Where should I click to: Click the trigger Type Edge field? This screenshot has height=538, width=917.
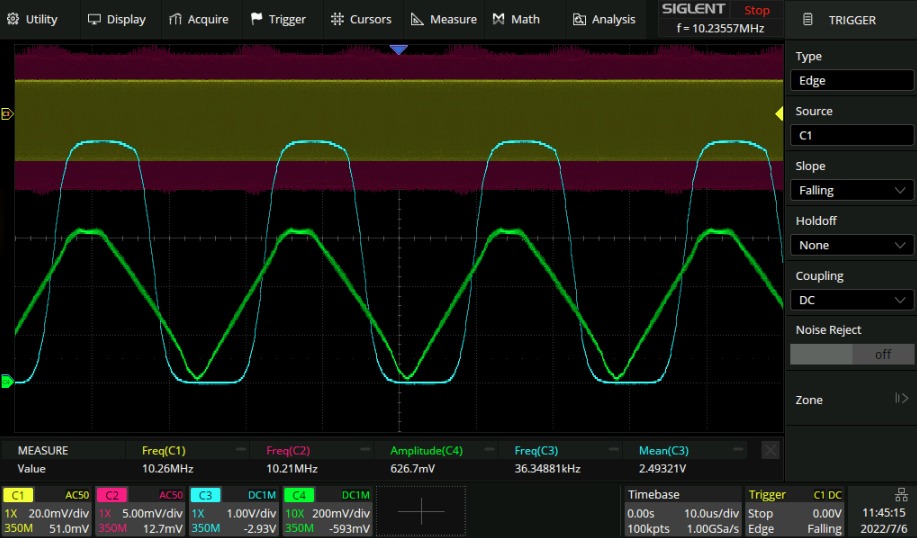click(x=852, y=81)
